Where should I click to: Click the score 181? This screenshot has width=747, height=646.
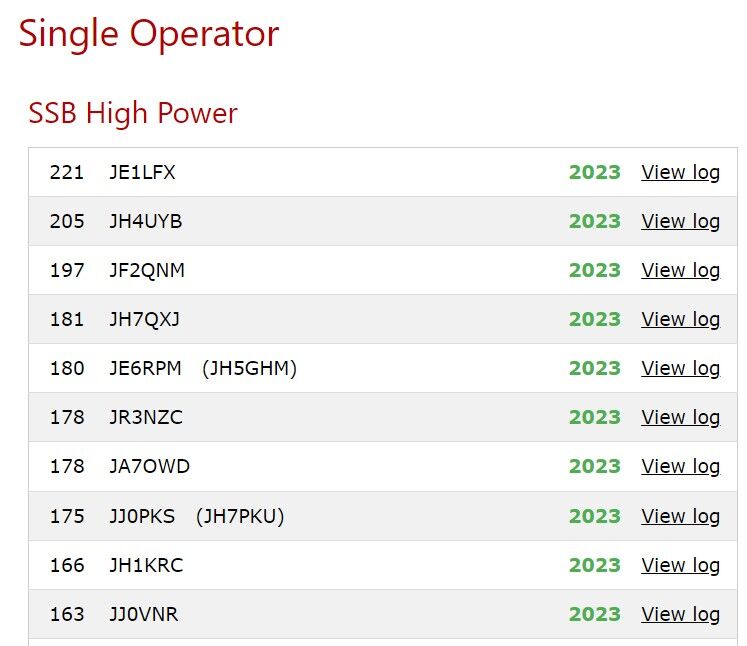click(x=67, y=320)
